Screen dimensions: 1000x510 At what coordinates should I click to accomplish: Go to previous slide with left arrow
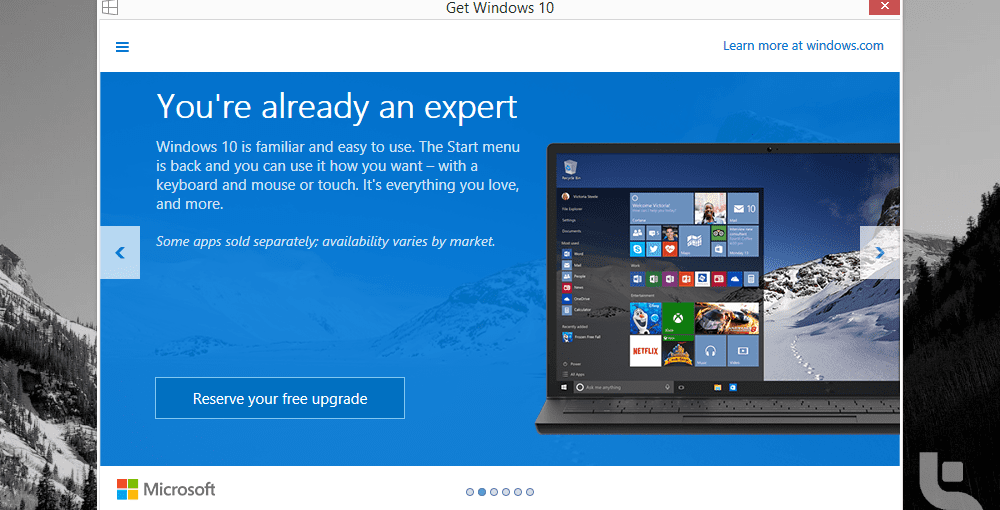coord(120,252)
